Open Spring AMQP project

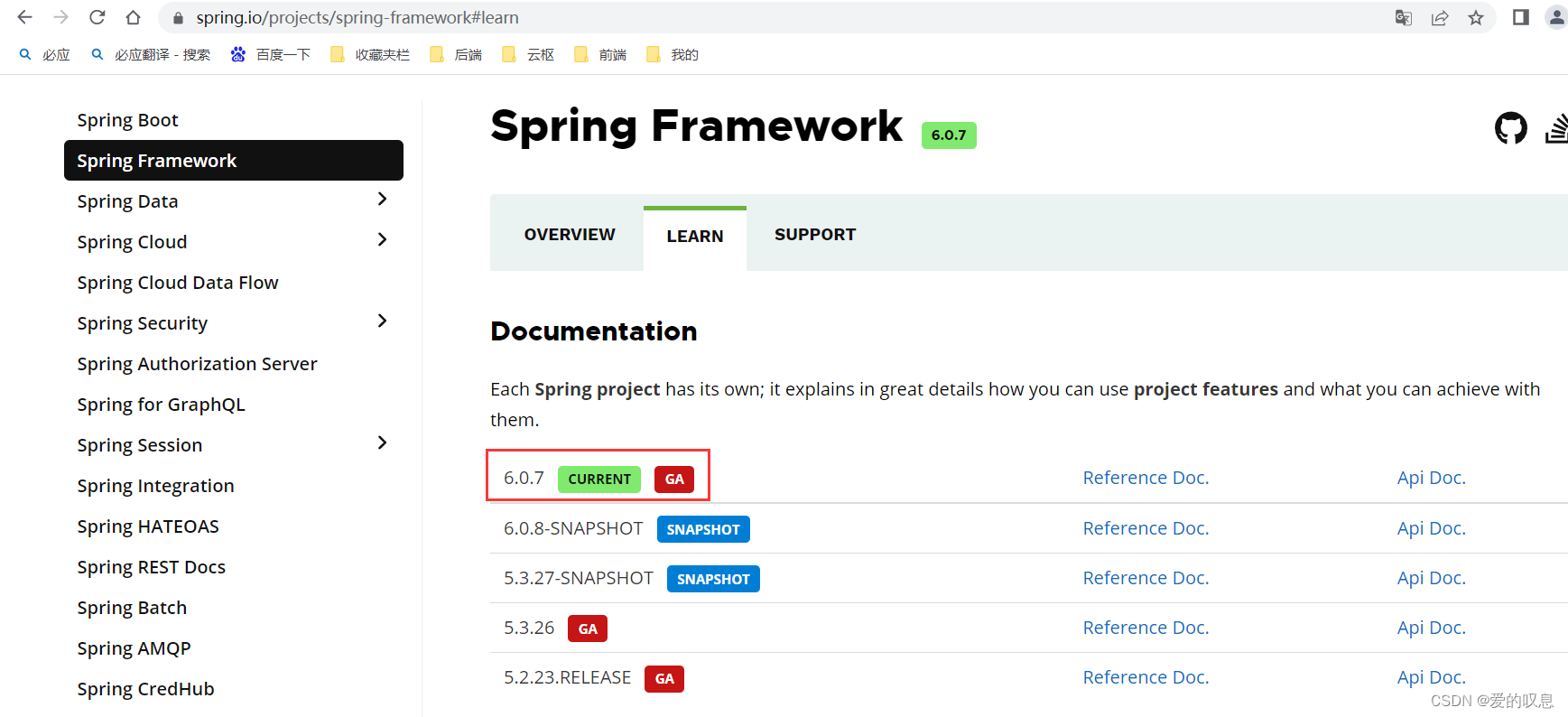[134, 648]
